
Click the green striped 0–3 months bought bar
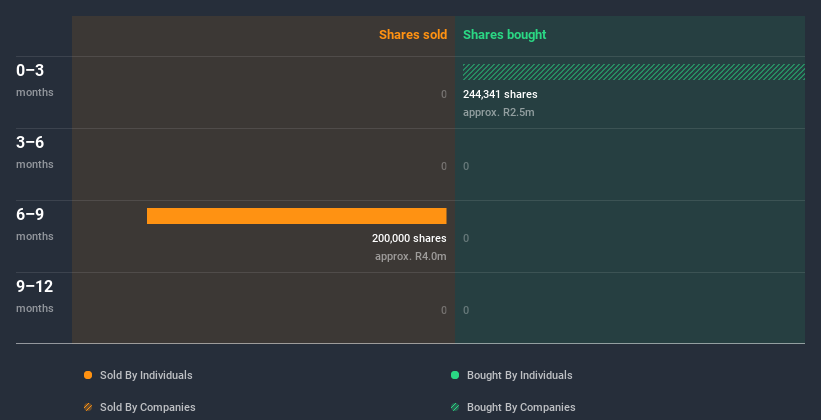click(634, 72)
